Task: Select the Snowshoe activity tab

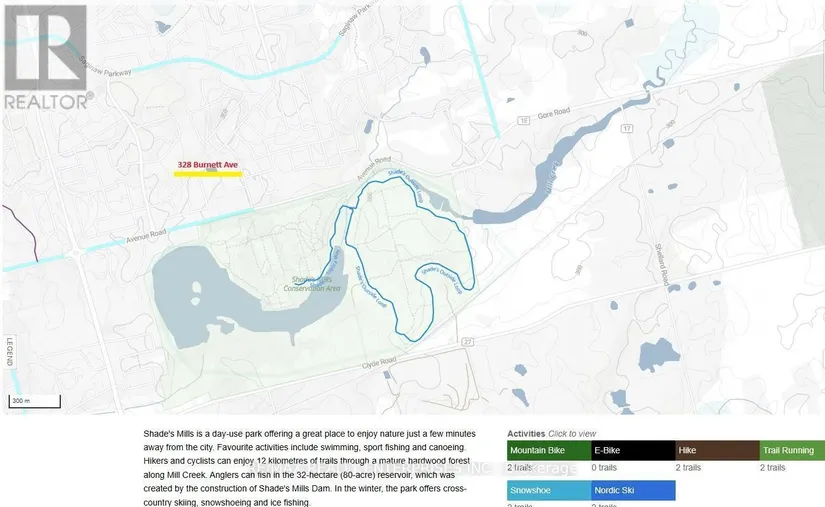Action: point(549,491)
